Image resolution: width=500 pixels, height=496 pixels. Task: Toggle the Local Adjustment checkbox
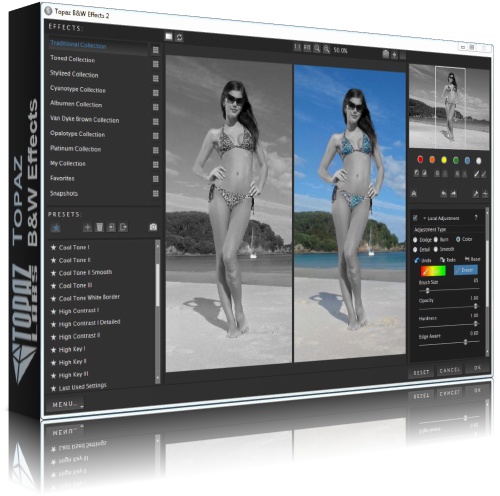point(415,218)
